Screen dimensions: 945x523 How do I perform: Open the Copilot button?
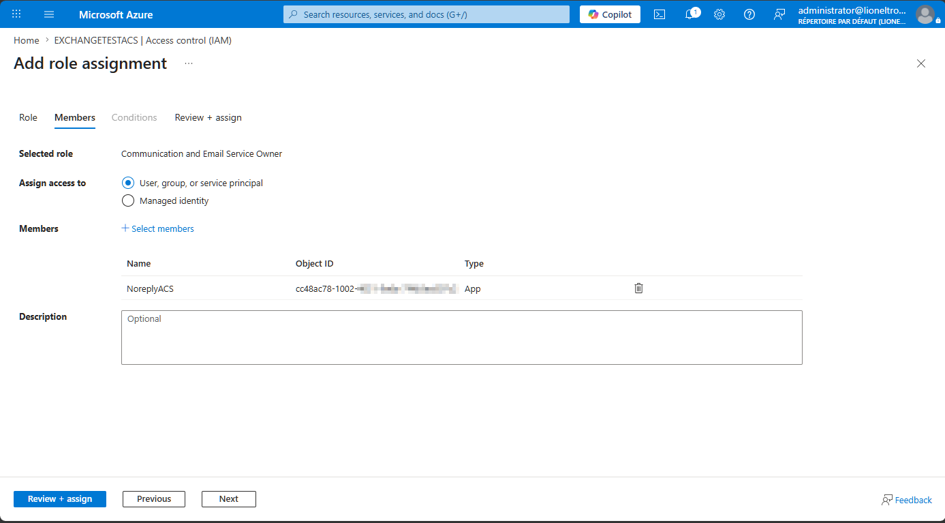tap(610, 14)
